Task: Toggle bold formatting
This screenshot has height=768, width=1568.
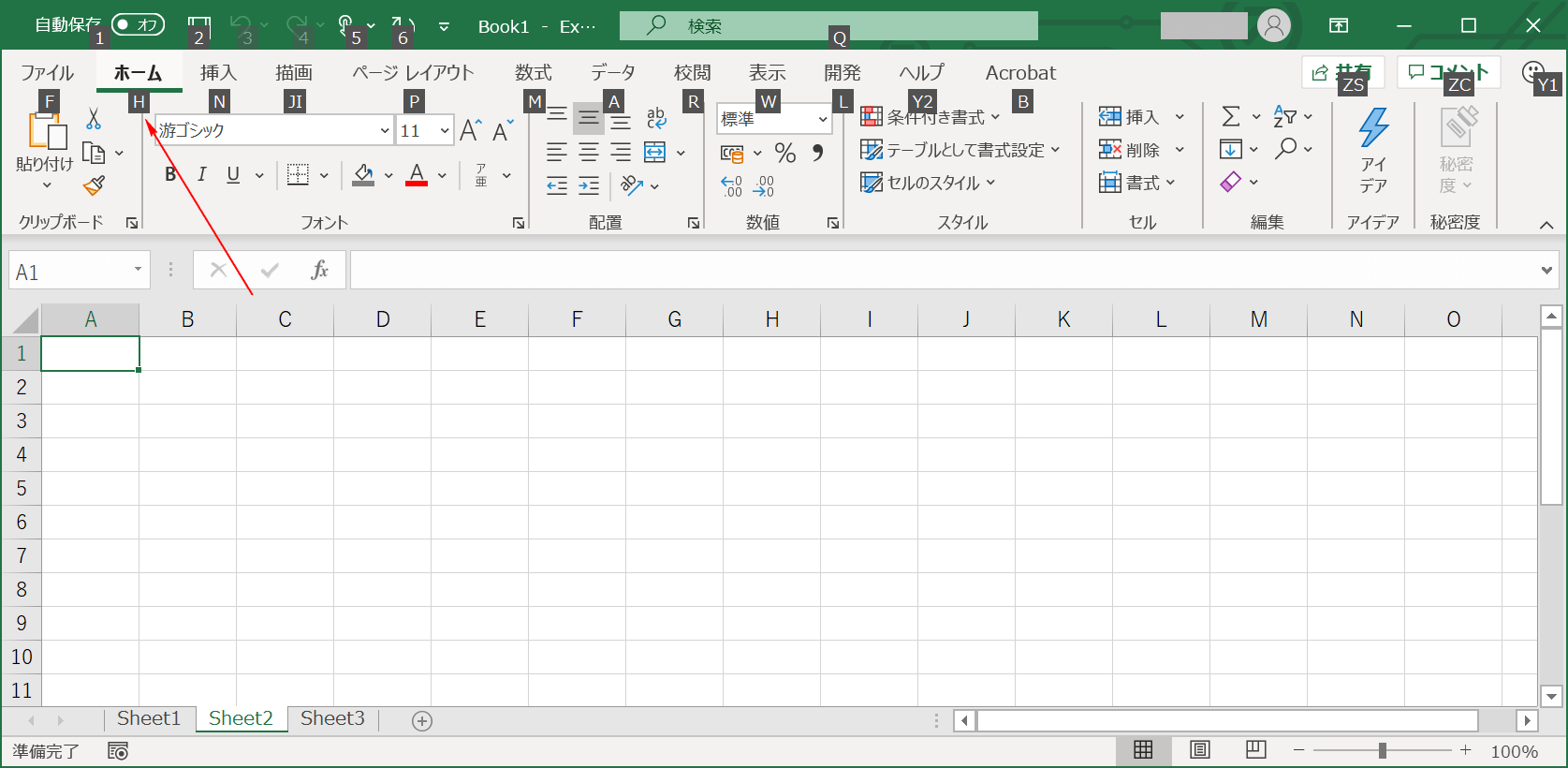Action: [x=170, y=174]
